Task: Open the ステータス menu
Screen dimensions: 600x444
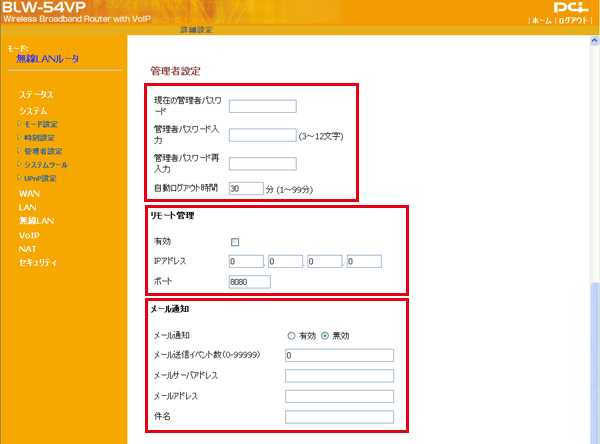Action: 36,95
